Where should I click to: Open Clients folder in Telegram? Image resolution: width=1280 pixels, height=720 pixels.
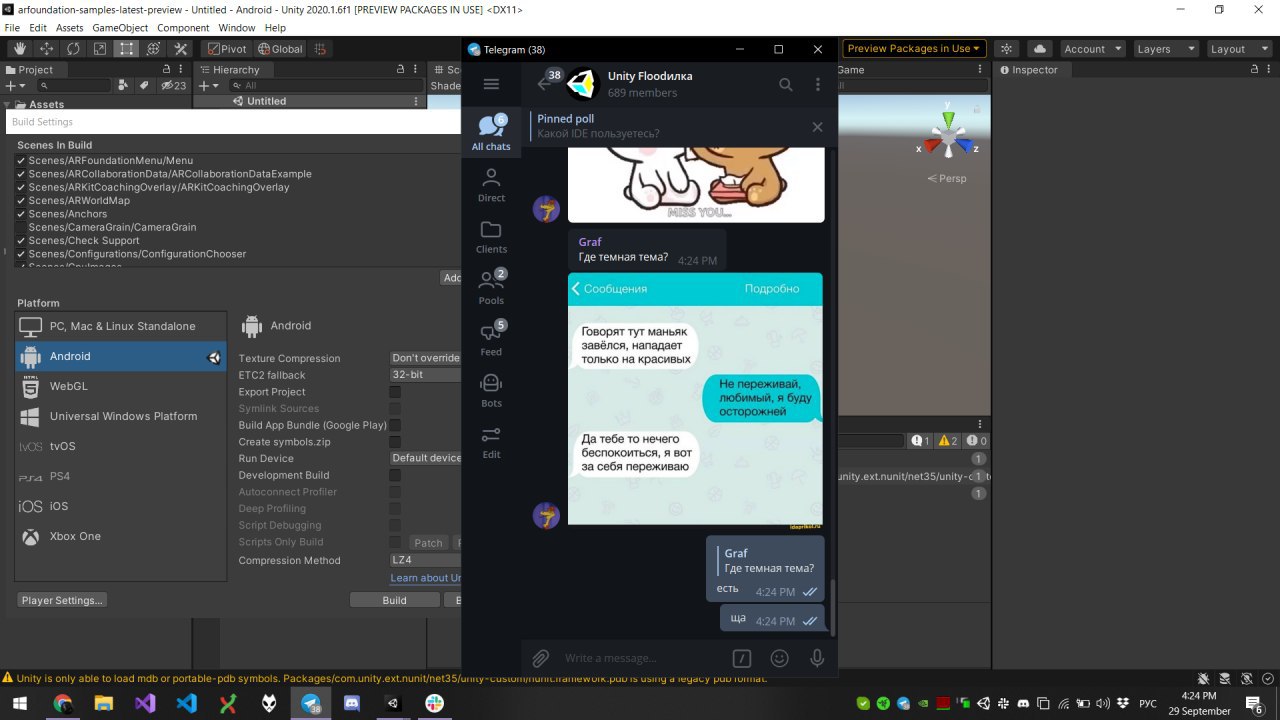(491, 236)
